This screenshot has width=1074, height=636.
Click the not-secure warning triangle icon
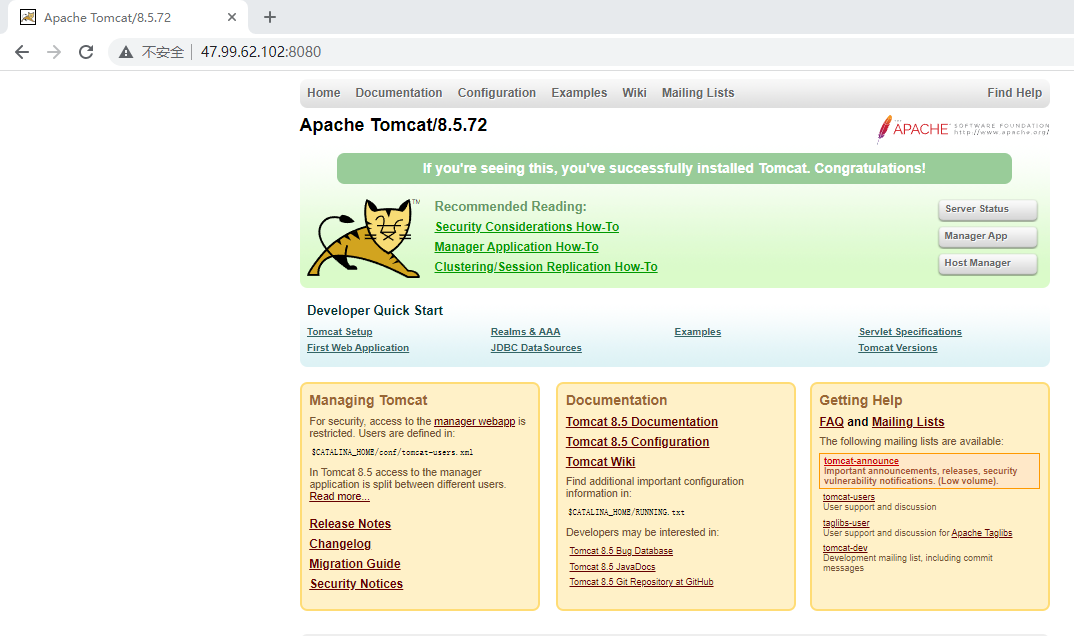tap(125, 52)
